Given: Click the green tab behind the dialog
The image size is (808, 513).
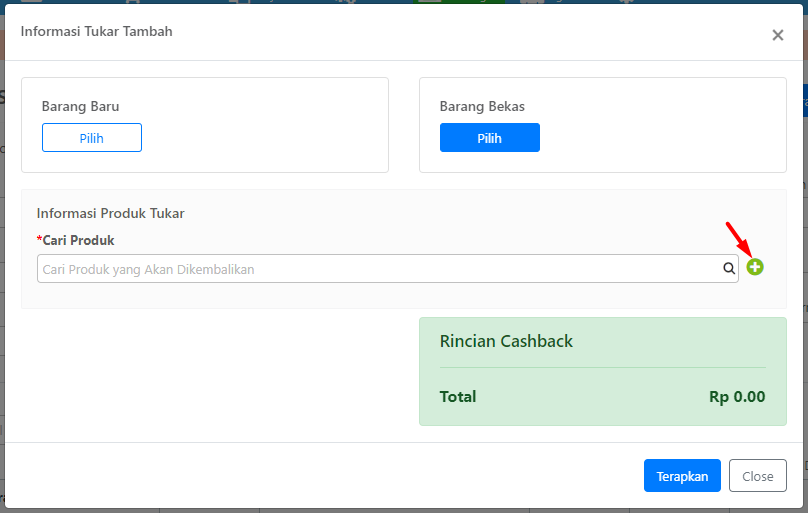Looking at the screenshot, I should coord(459,2).
